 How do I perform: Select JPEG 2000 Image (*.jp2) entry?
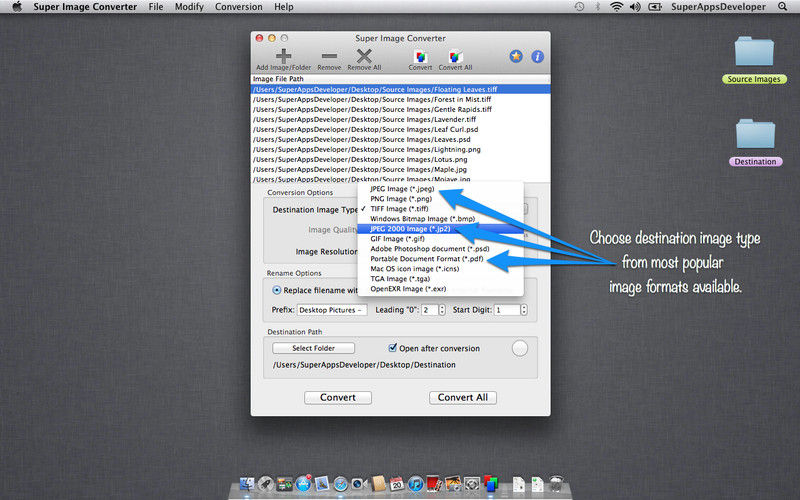(x=440, y=229)
